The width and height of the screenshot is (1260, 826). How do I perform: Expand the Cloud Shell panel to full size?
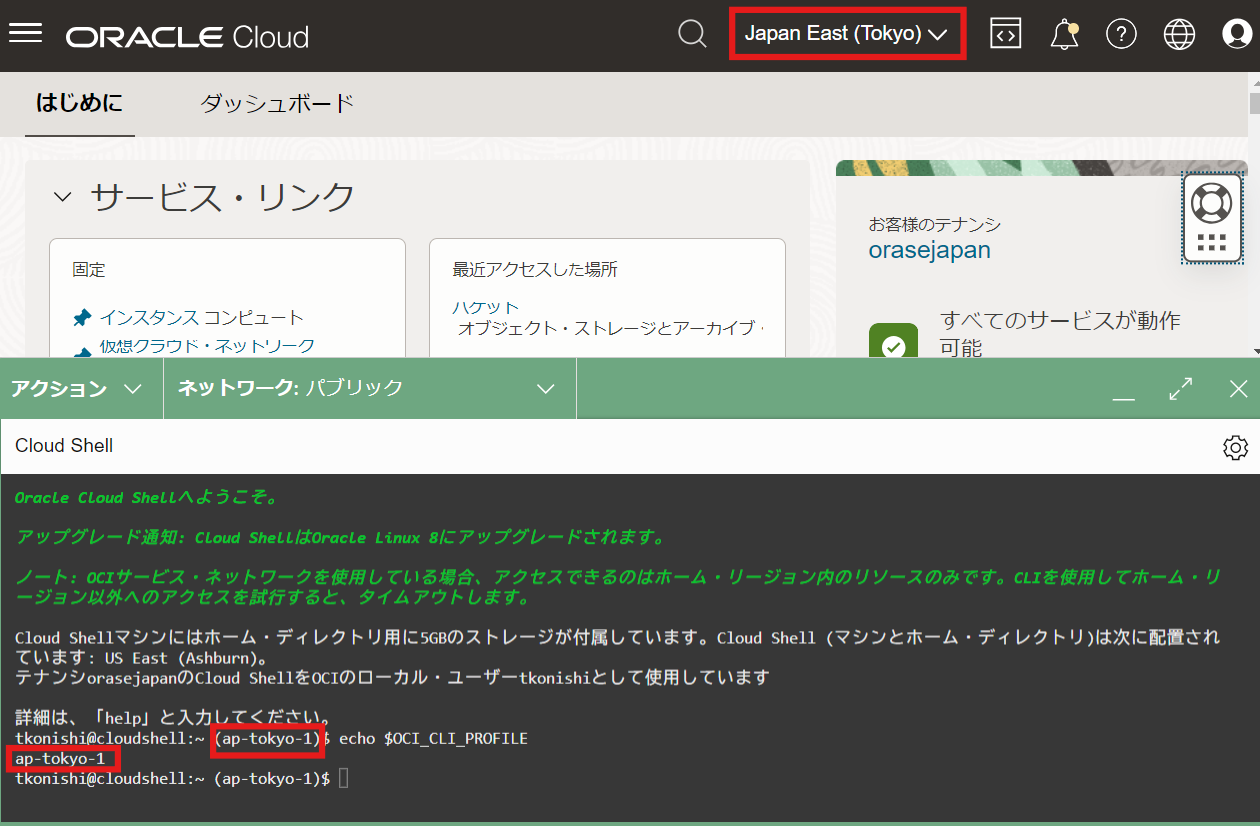(1181, 389)
